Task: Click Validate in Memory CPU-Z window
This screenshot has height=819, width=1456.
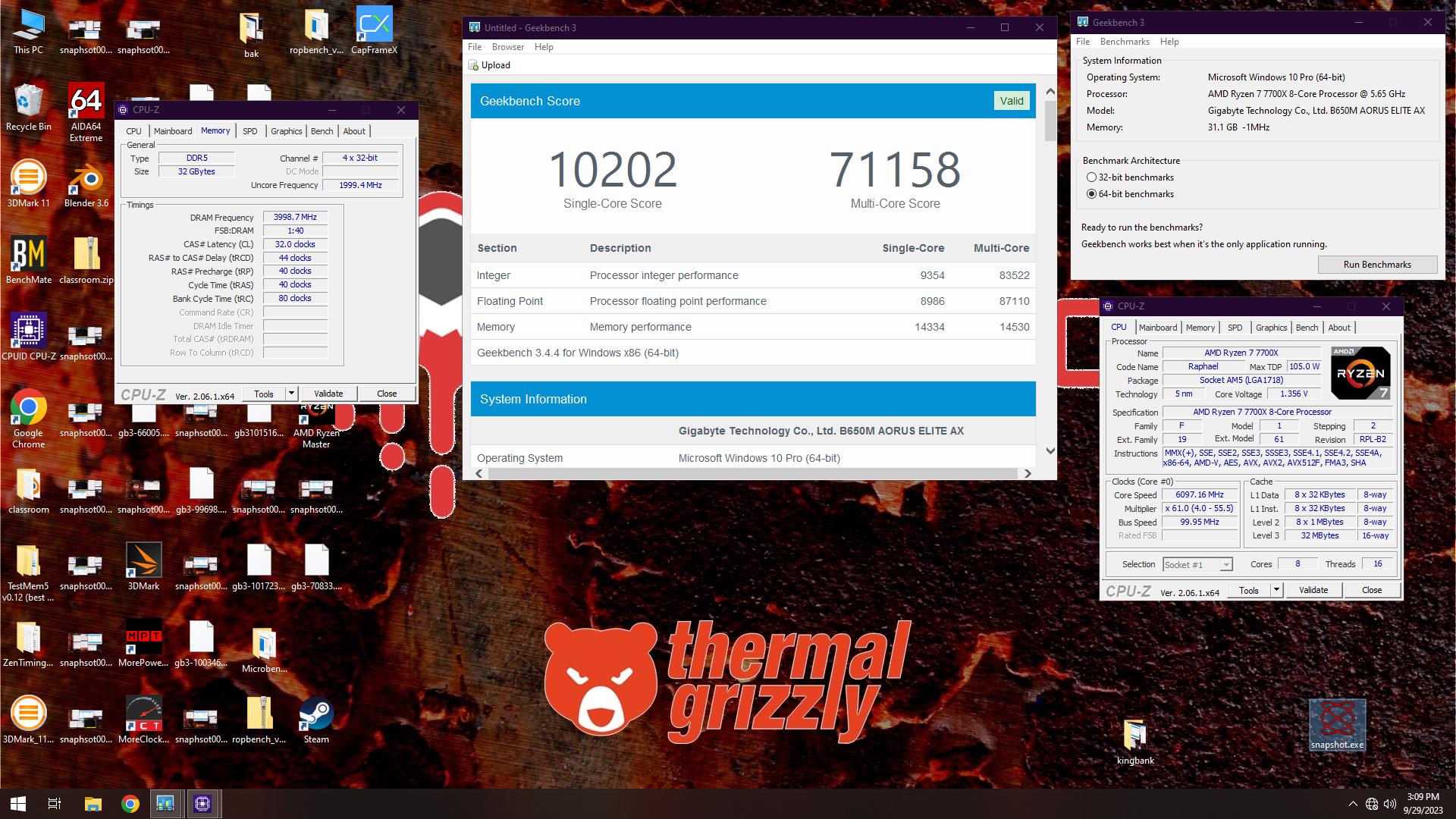Action: click(328, 394)
